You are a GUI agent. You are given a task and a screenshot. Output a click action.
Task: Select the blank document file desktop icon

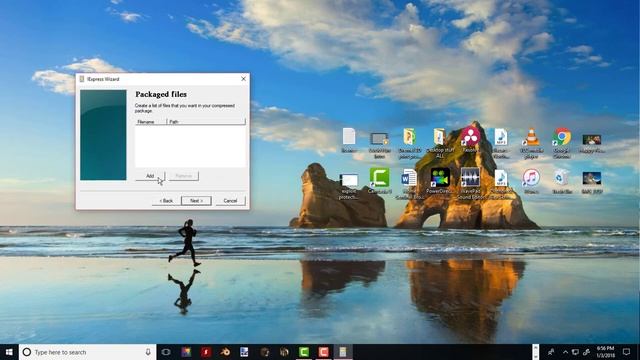coord(349,140)
